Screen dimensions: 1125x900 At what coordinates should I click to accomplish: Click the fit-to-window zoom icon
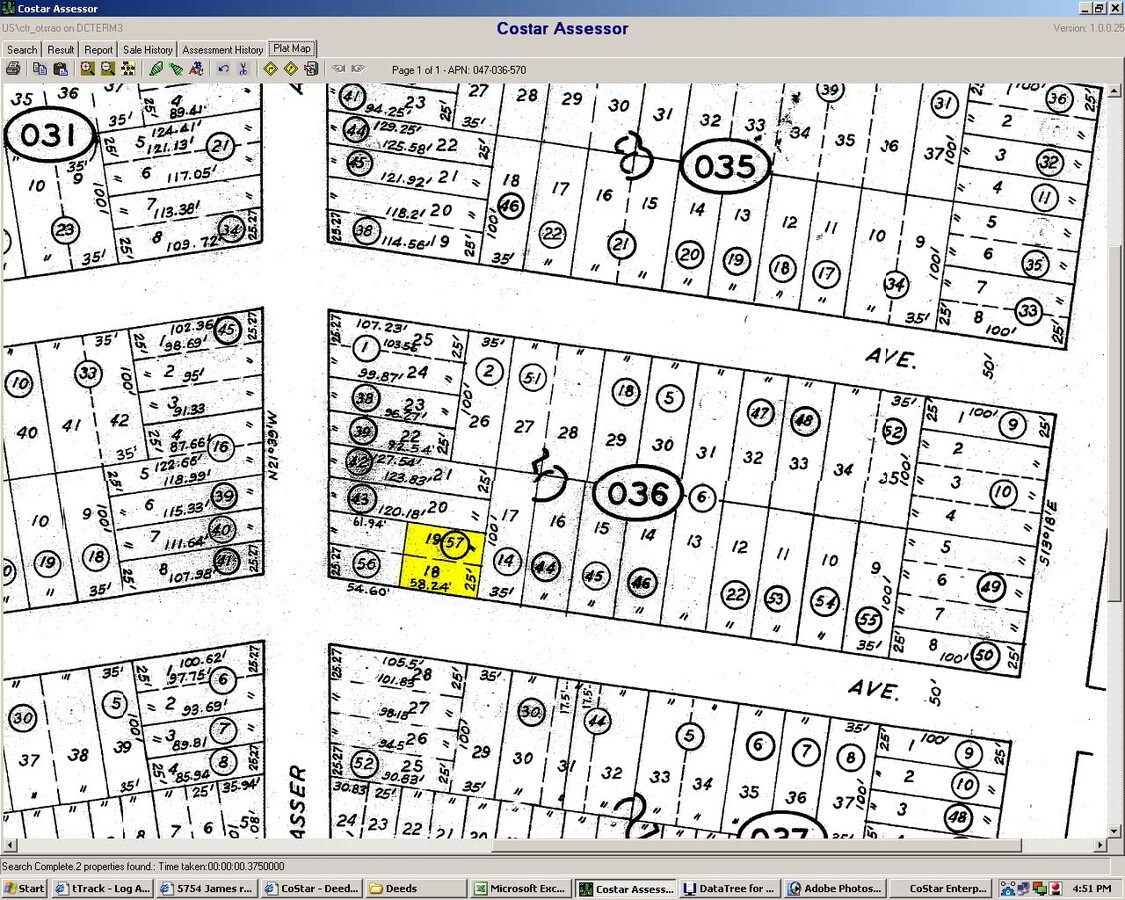pyautogui.click(x=128, y=69)
